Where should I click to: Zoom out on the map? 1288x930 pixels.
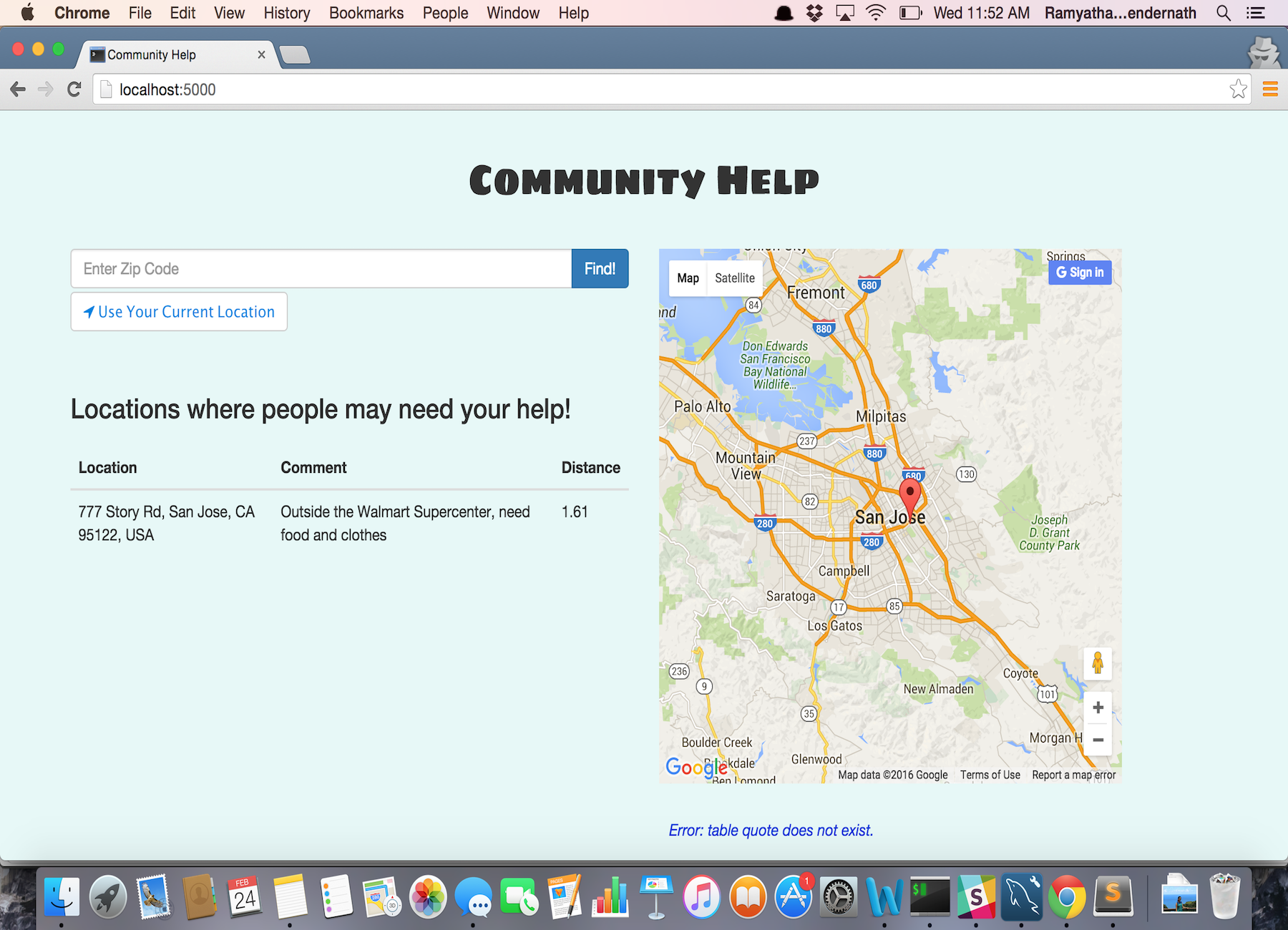(1098, 740)
